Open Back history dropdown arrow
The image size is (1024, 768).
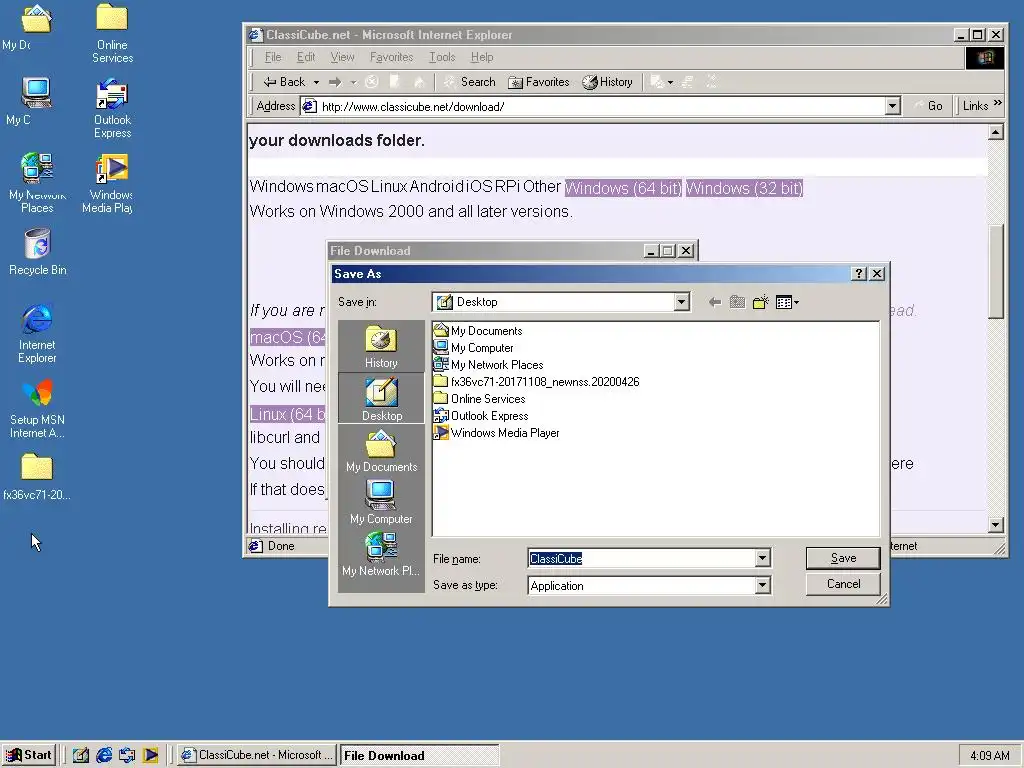[x=316, y=82]
